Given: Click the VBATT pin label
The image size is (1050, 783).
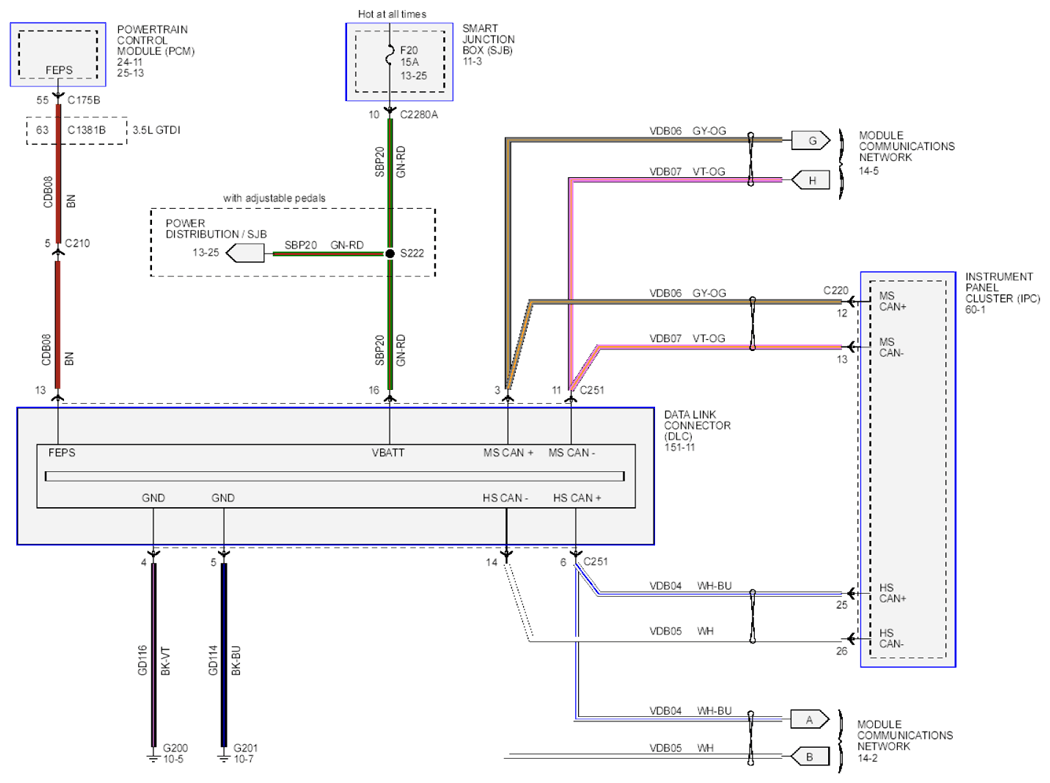Looking at the screenshot, I should click(388, 453).
